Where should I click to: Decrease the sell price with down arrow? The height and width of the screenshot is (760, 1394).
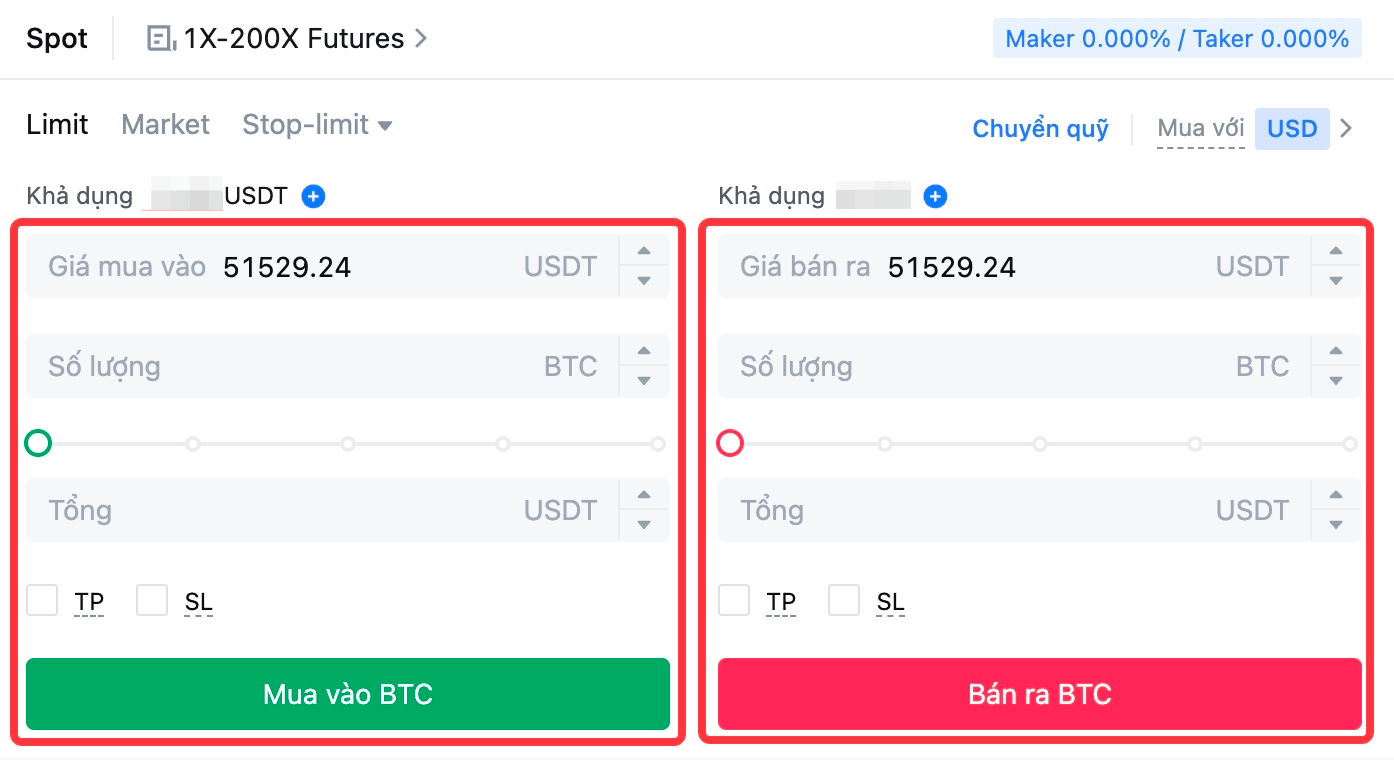click(1336, 281)
